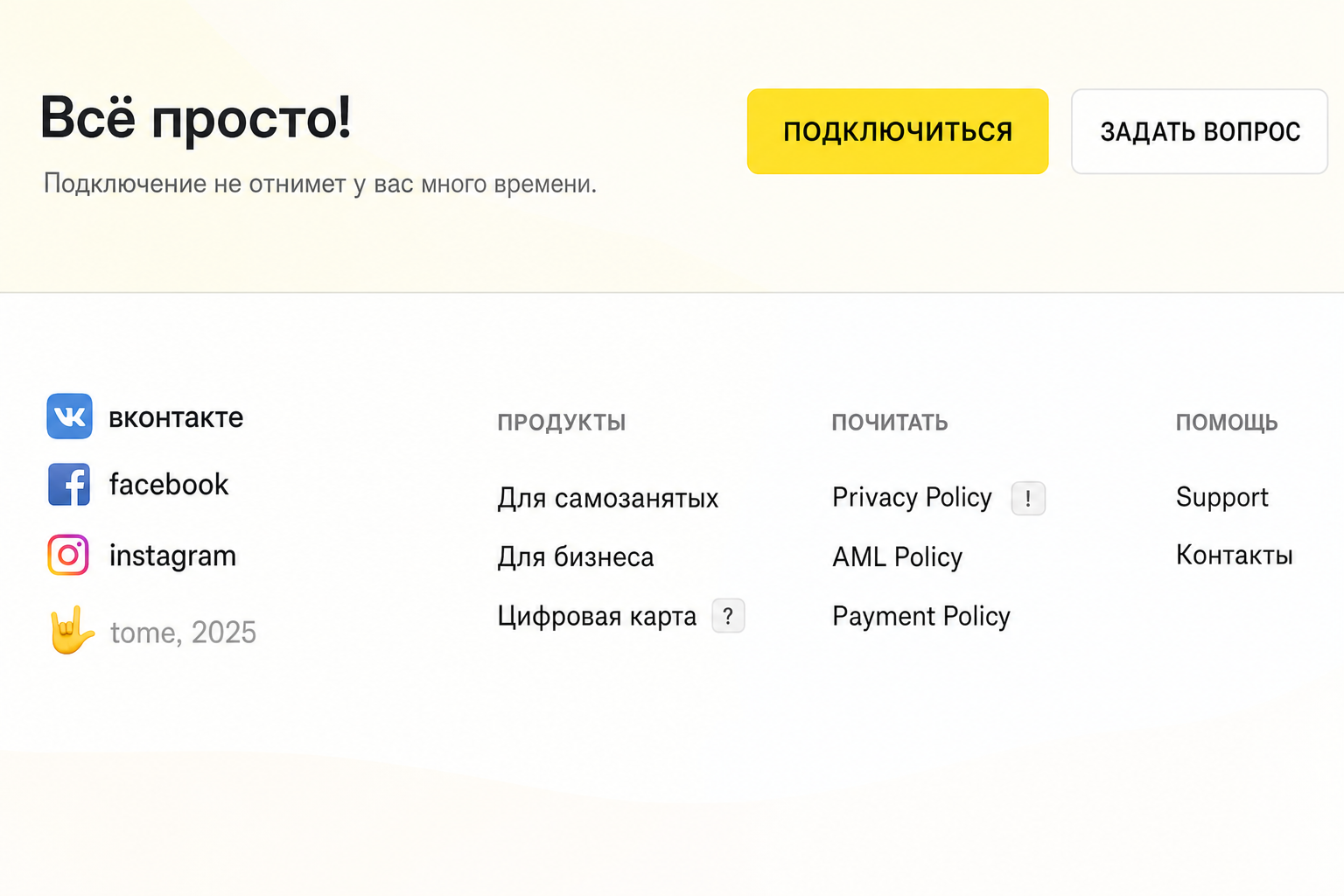1344x896 pixels.
Task: Open the Payment Policy link
Action: (x=921, y=617)
